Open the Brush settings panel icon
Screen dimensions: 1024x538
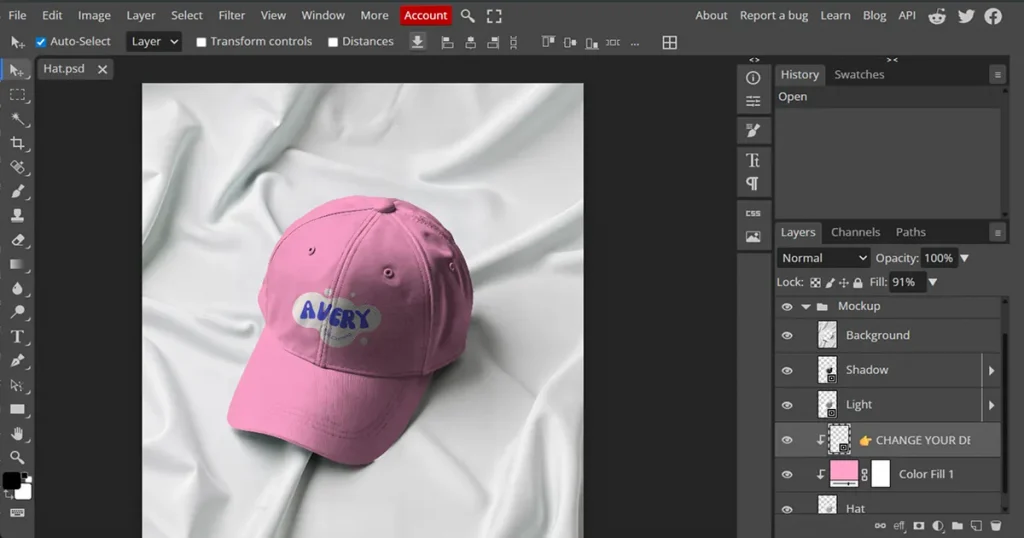coord(753,131)
